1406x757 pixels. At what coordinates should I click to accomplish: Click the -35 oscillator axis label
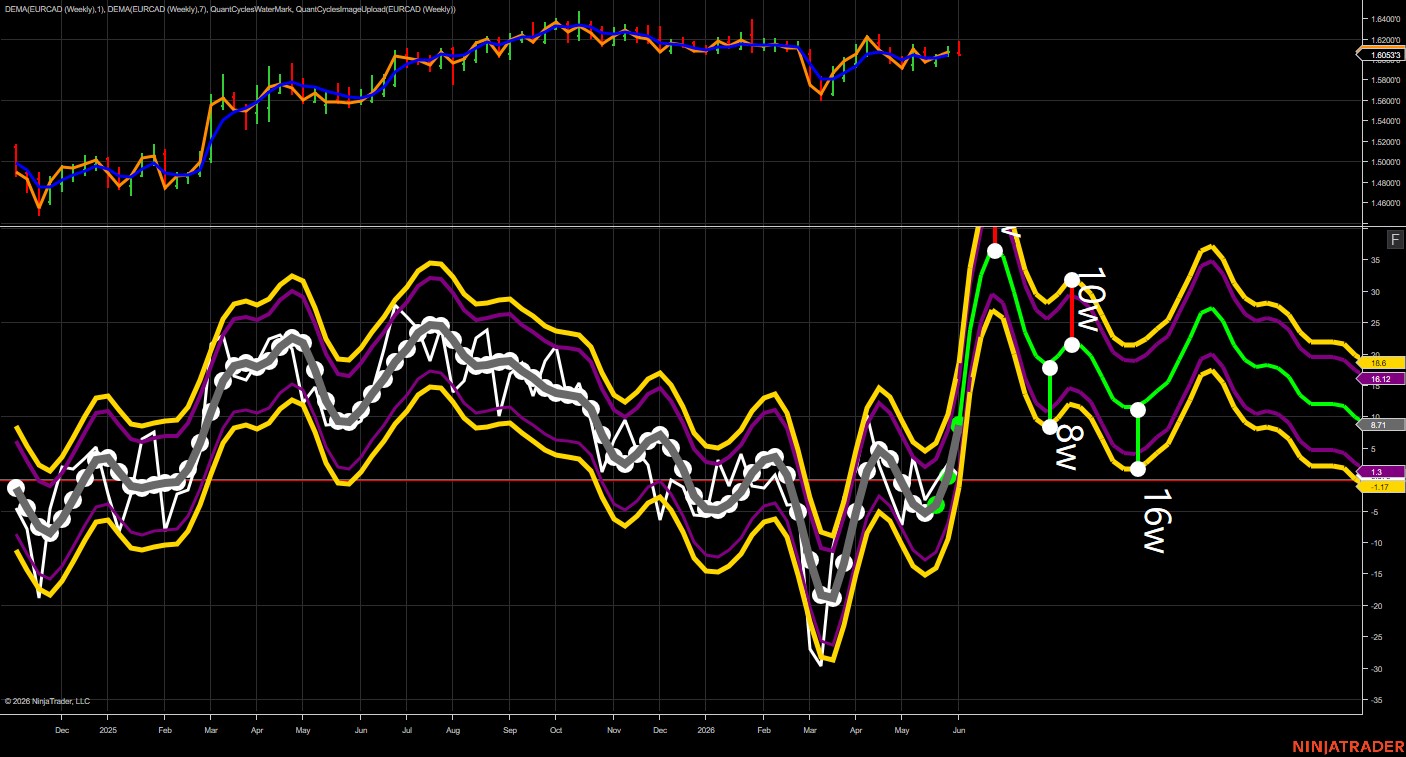click(x=1376, y=700)
